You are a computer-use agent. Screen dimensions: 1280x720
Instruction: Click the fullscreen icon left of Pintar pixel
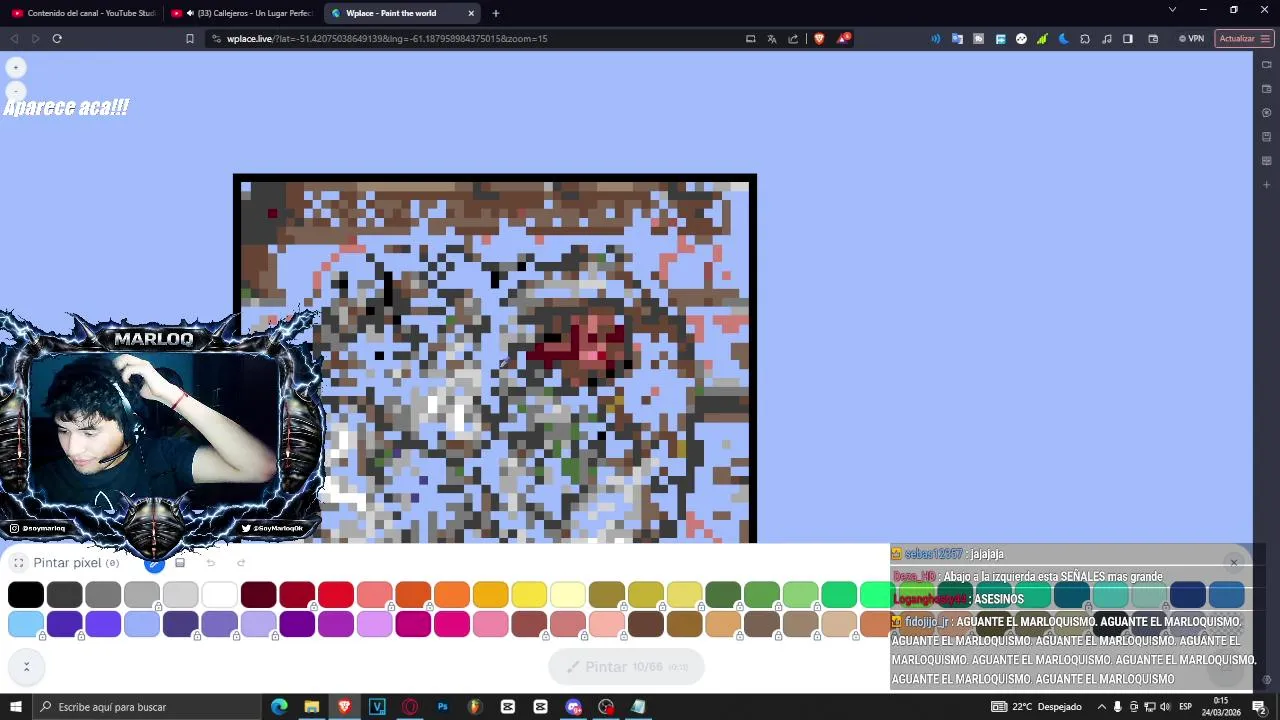click(x=18, y=563)
